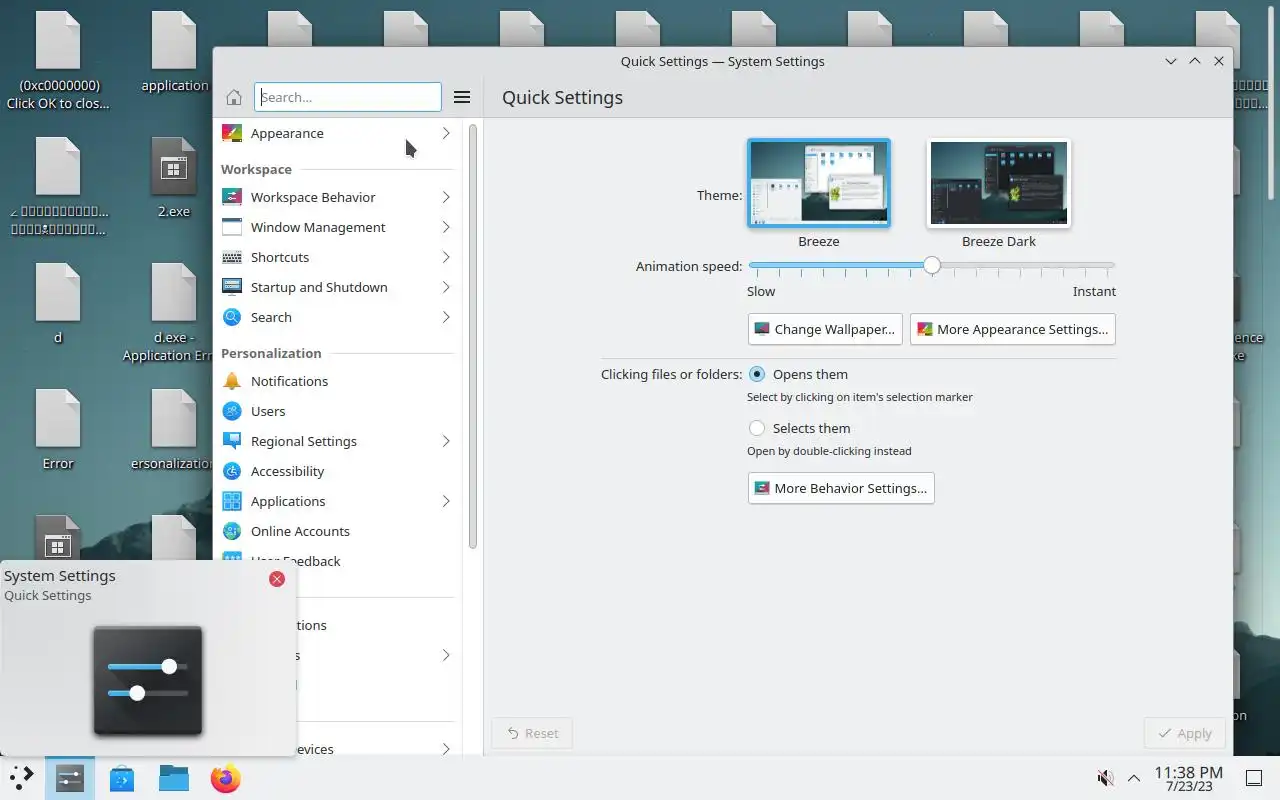The image size is (1280, 800).
Task: Select the Accessibility icon
Action: click(232, 471)
